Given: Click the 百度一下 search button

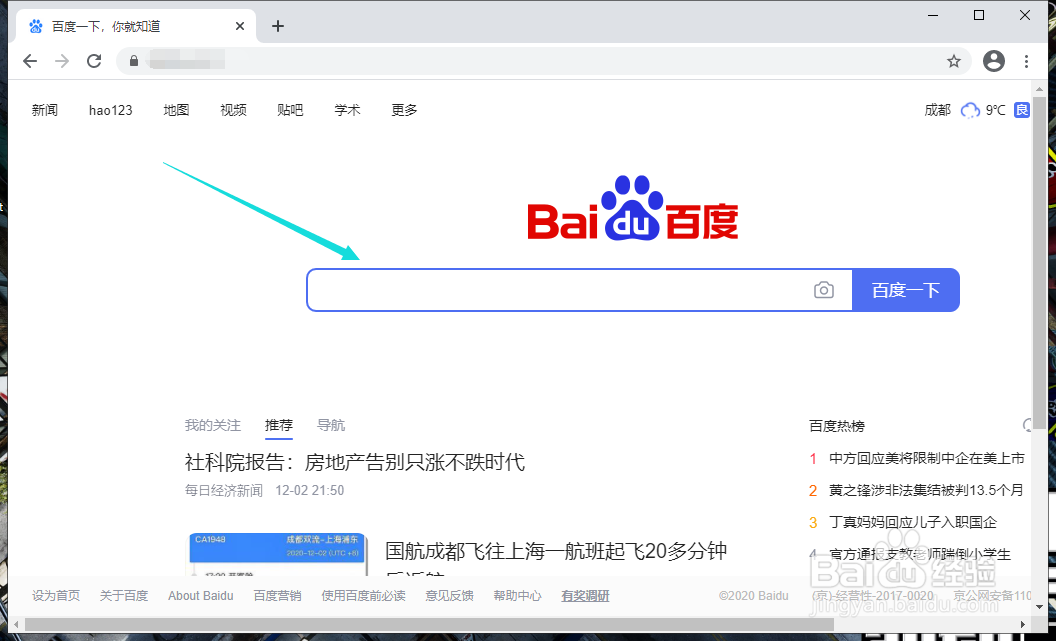Looking at the screenshot, I should [x=905, y=289].
